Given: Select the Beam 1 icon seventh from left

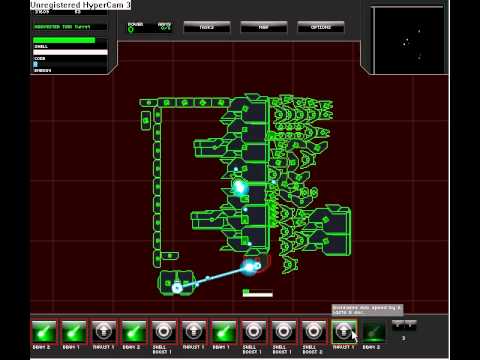Looking at the screenshot, I should pyautogui.click(x=224, y=332).
